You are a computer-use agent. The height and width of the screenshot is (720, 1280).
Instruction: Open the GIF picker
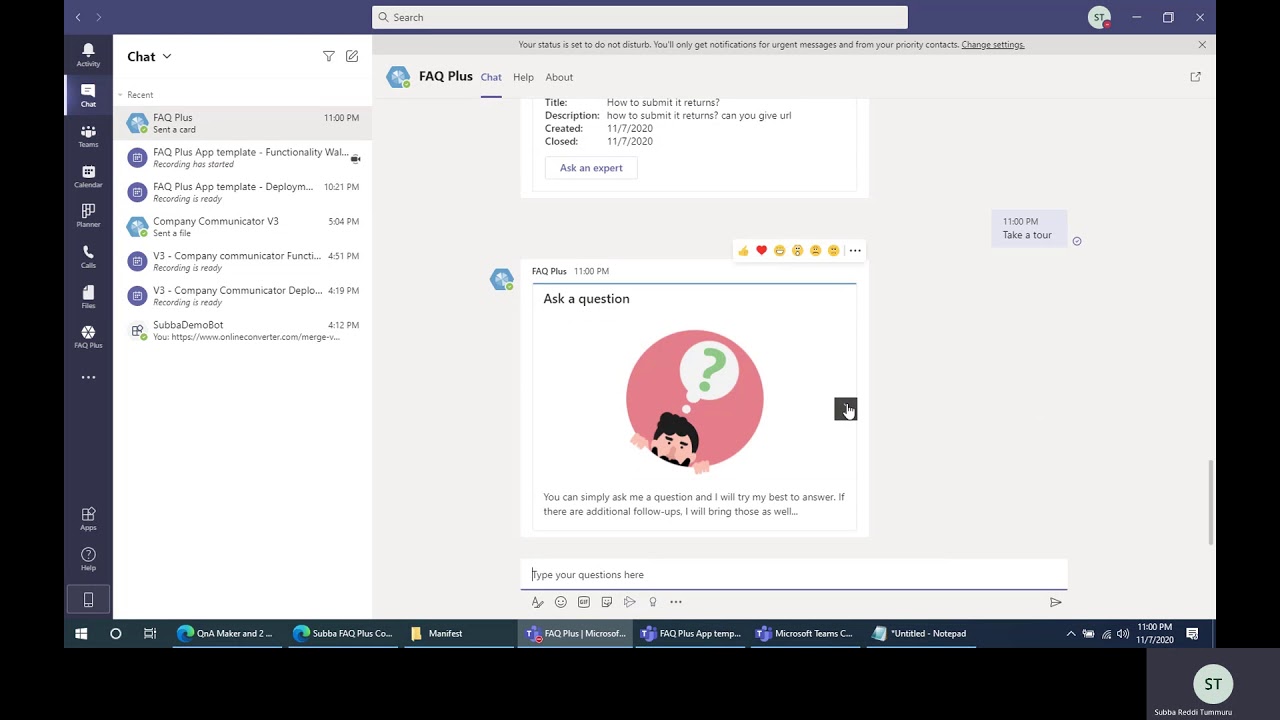pyautogui.click(x=584, y=602)
